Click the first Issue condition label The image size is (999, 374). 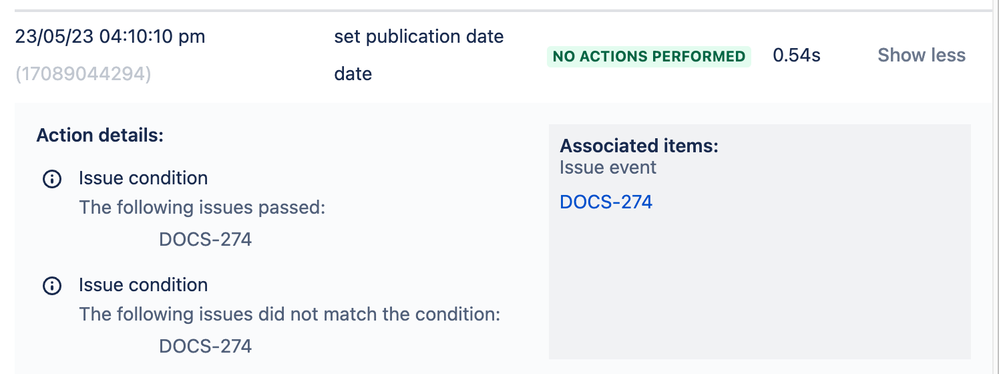pyautogui.click(x=143, y=178)
